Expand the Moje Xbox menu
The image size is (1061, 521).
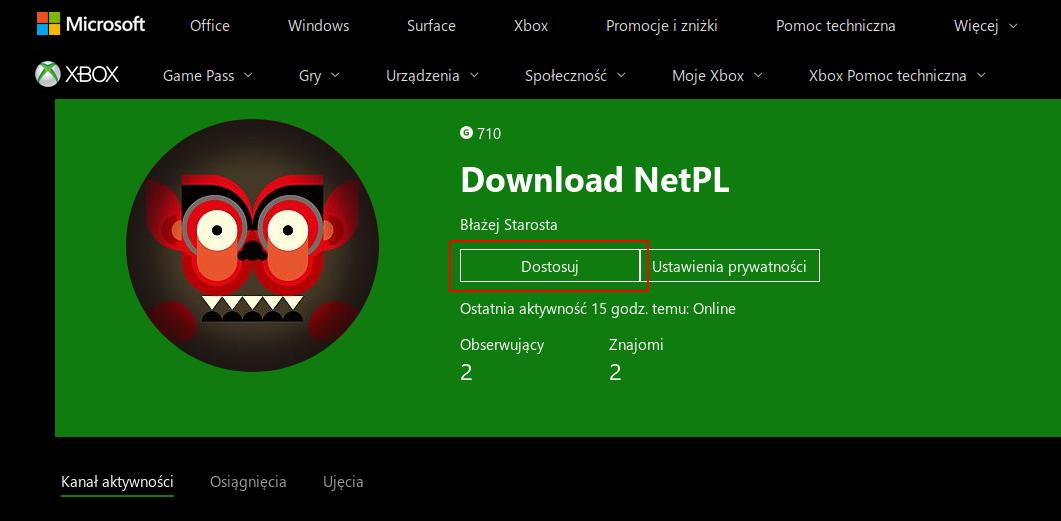(717, 76)
